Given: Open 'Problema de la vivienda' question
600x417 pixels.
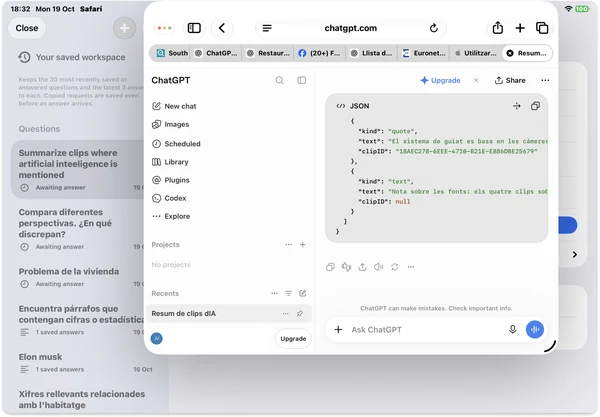Looking at the screenshot, I should coord(78,277).
